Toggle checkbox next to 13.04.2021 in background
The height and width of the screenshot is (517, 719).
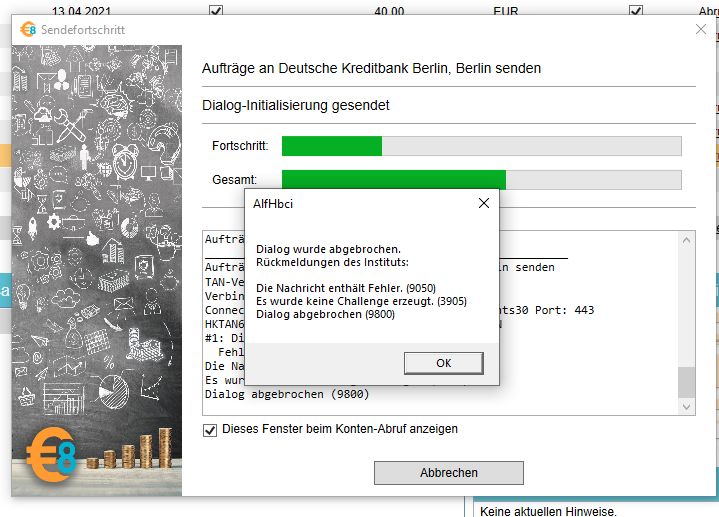click(x=216, y=10)
